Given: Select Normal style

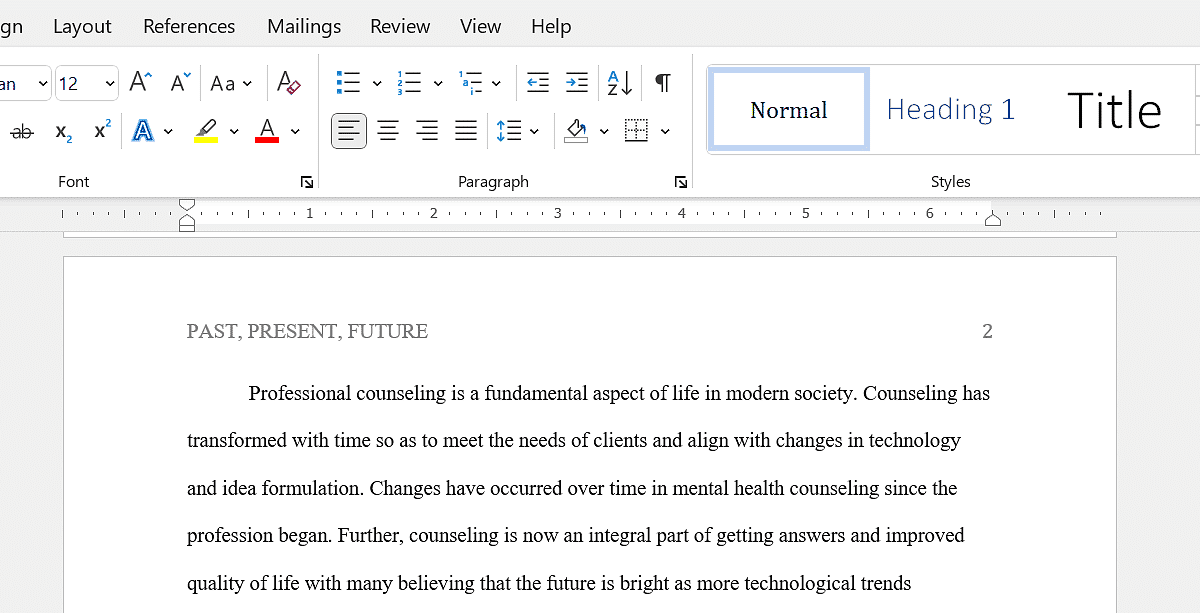Looking at the screenshot, I should coord(789,109).
